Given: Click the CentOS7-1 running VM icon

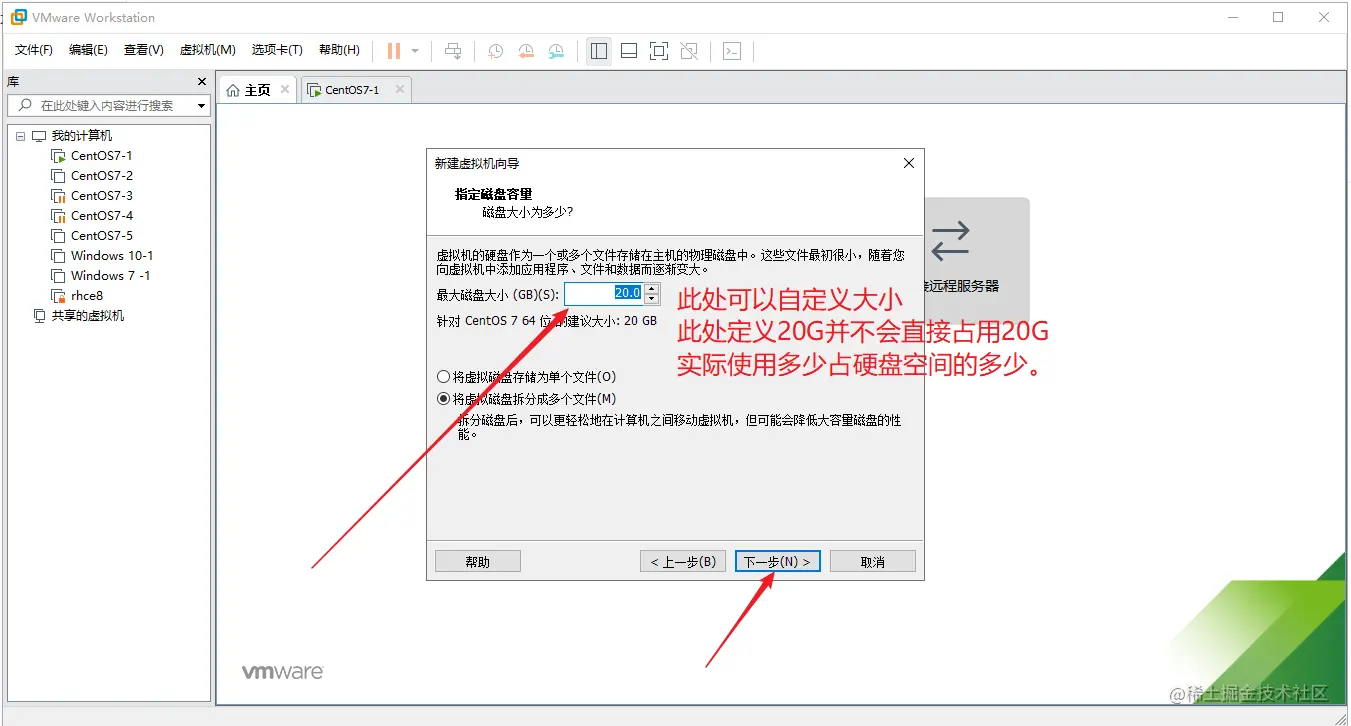Looking at the screenshot, I should coord(57,156).
